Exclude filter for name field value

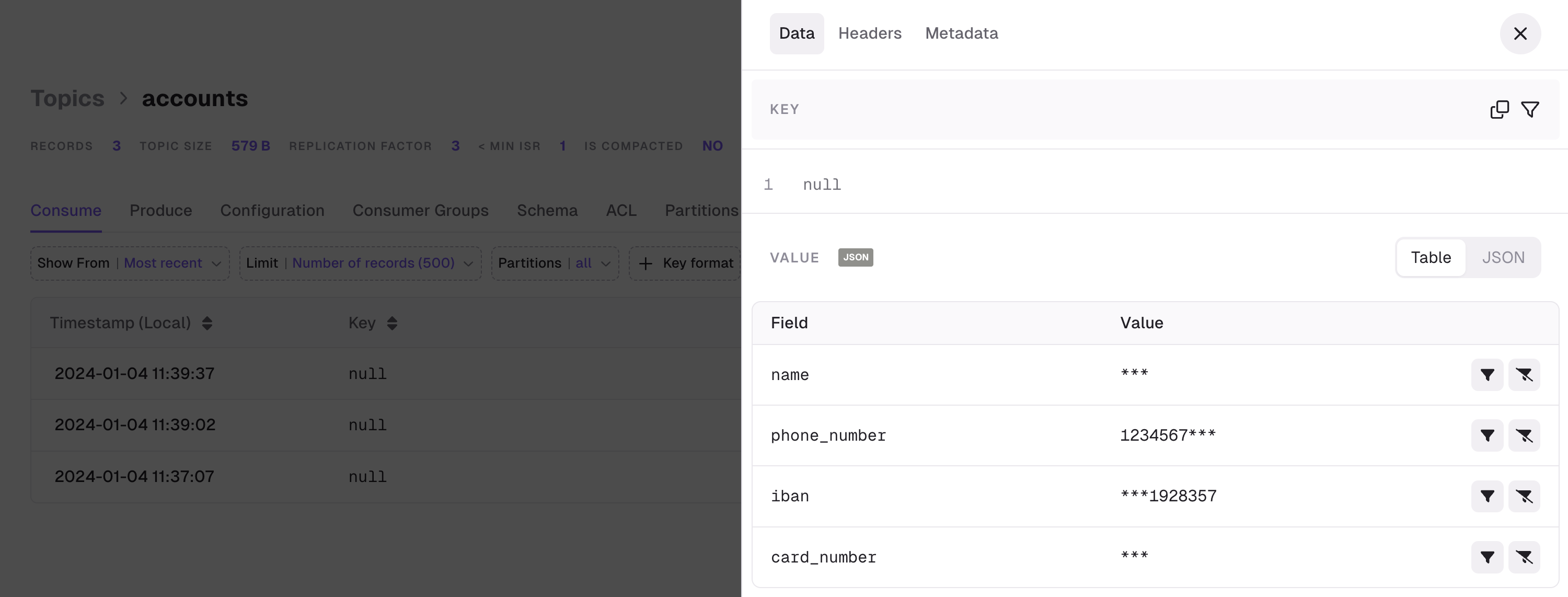coord(1524,375)
